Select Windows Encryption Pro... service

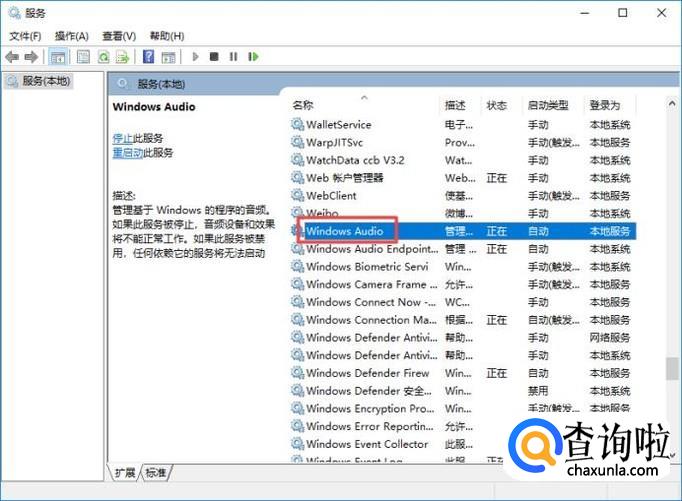tap(462, 408)
